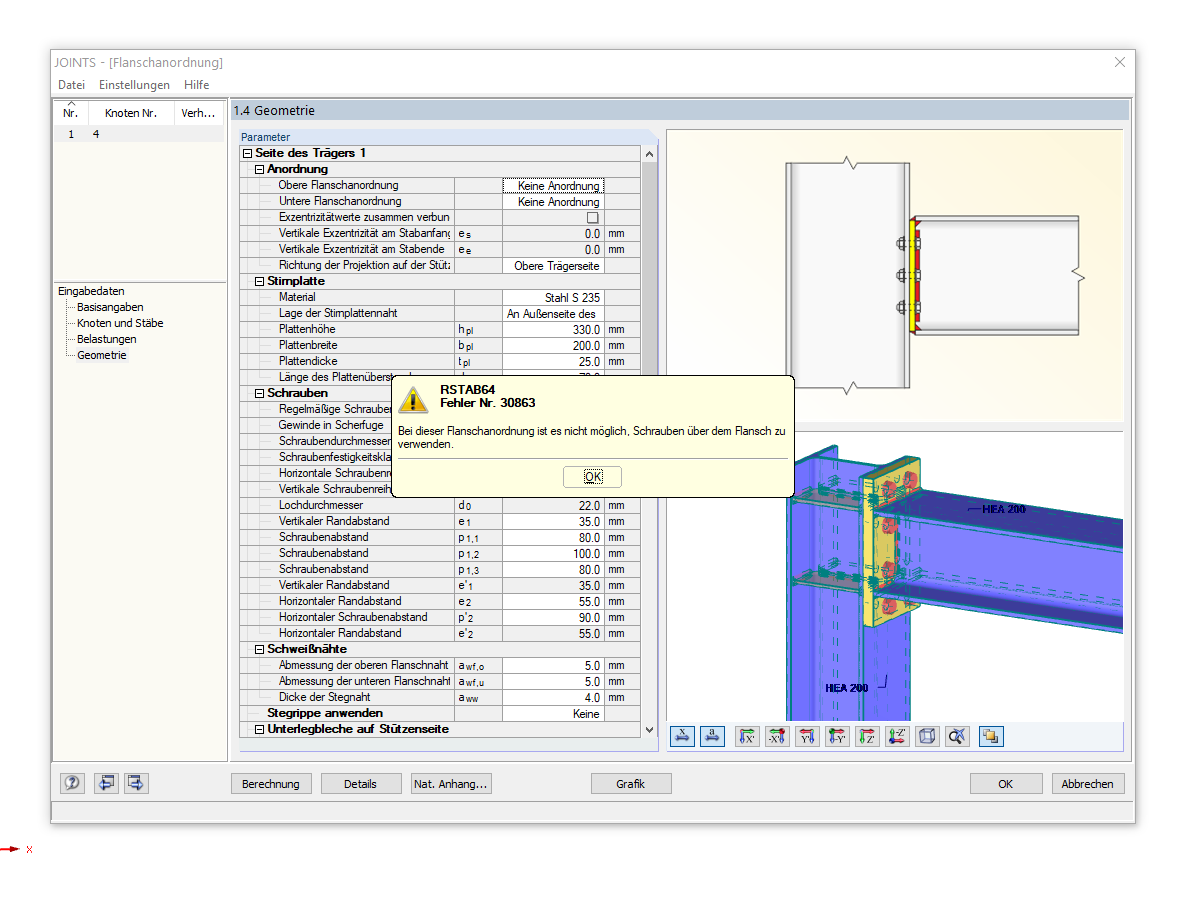
Task: Show view in -Z' direction
Action: coord(897,737)
